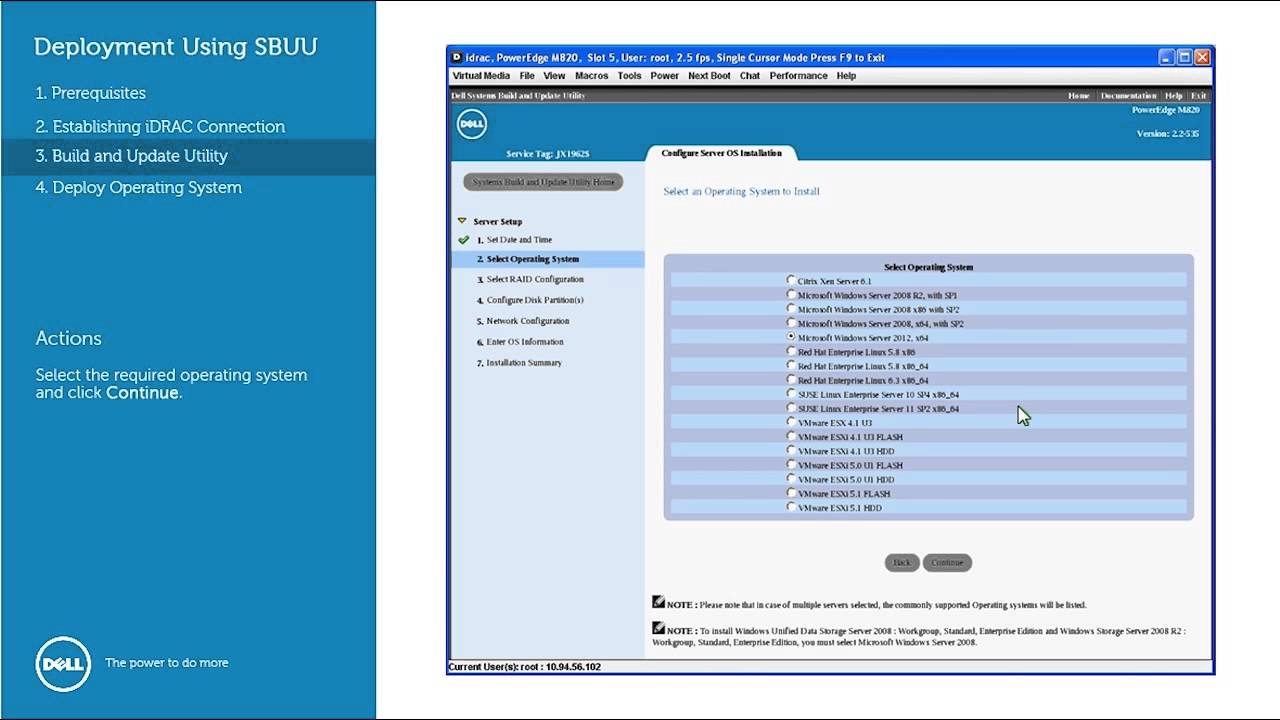1280x720 pixels.
Task: Select Citrix Xen Server 6.1 radio button
Action: (x=792, y=281)
